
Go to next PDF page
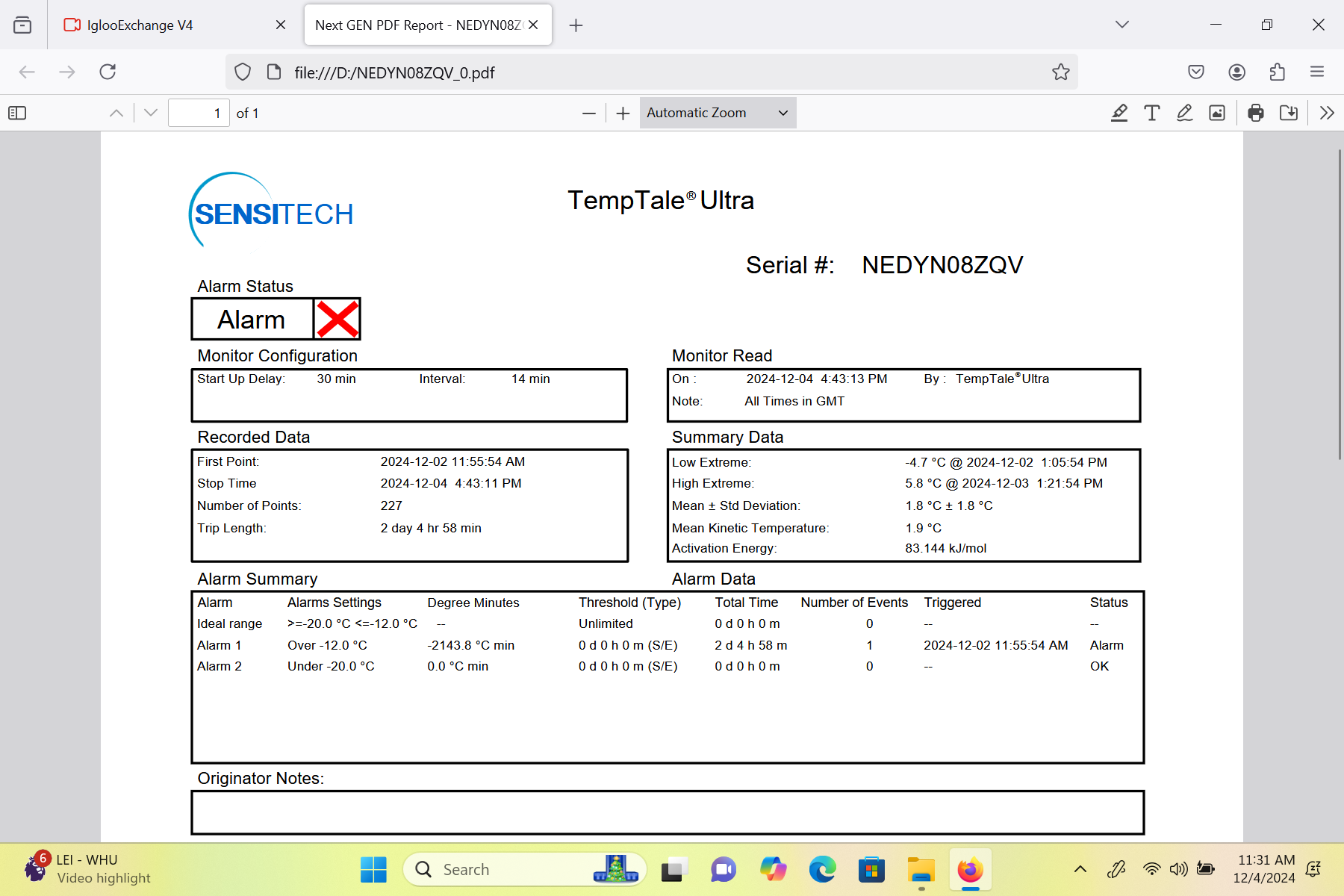tap(151, 113)
